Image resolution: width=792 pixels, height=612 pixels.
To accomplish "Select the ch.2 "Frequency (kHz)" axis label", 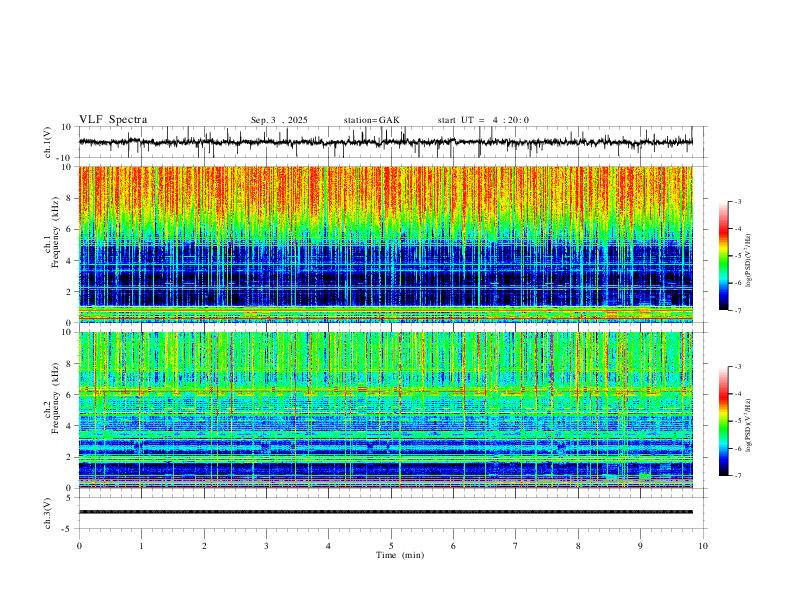I will coord(55,398).
